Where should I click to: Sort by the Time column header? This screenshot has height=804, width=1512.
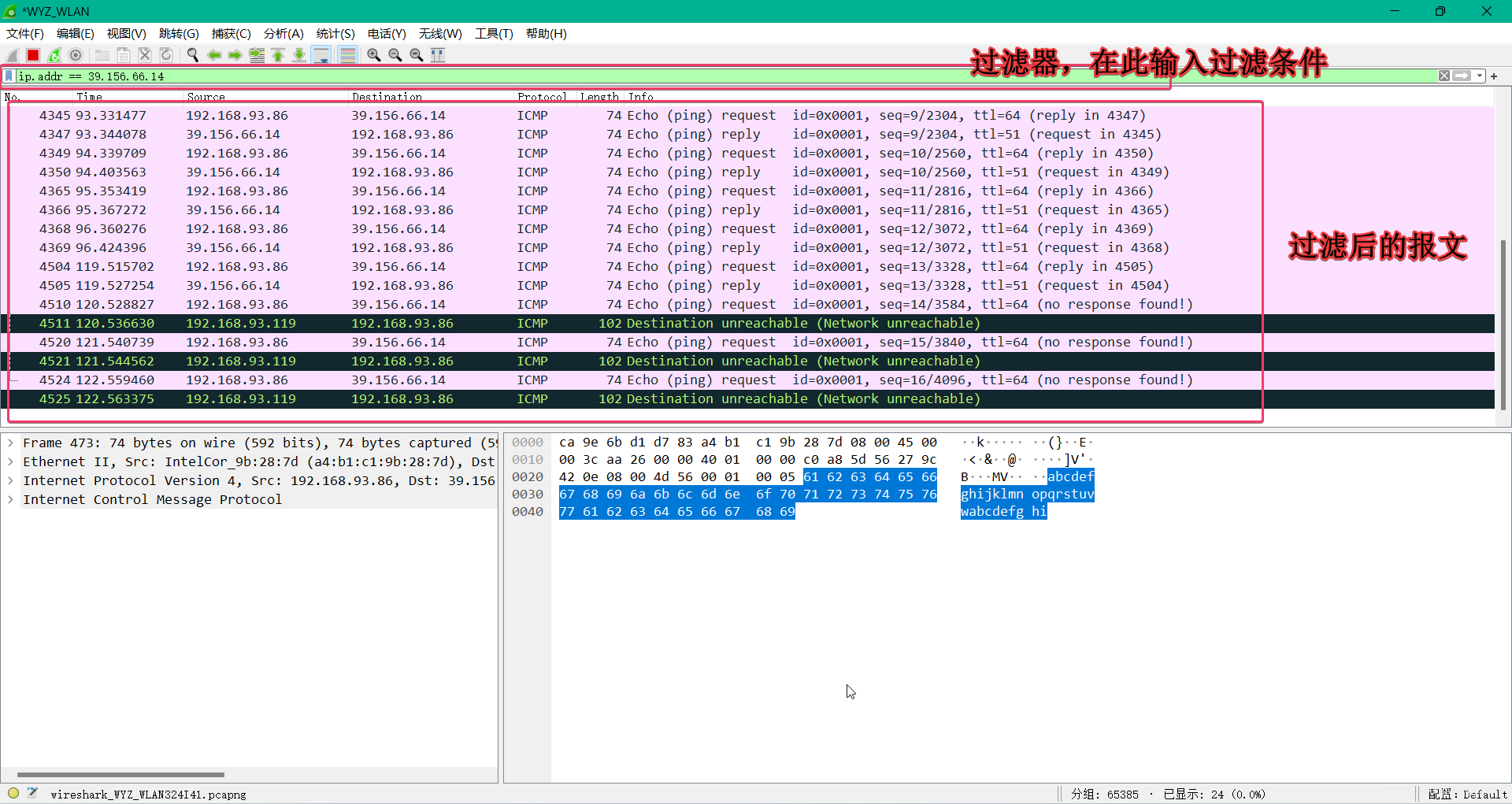127,97
